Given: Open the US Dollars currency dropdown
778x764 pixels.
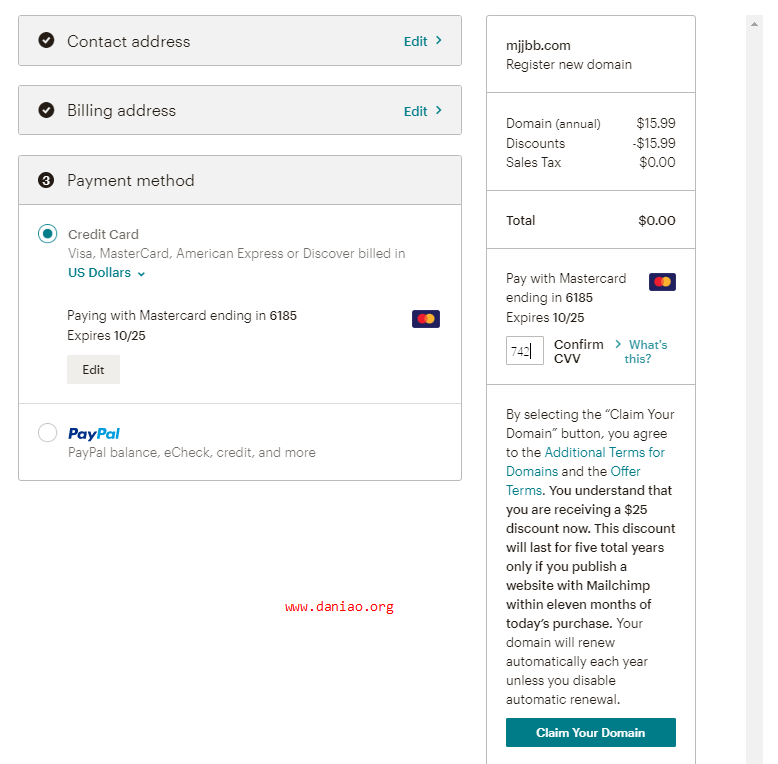Looking at the screenshot, I should [x=107, y=273].
